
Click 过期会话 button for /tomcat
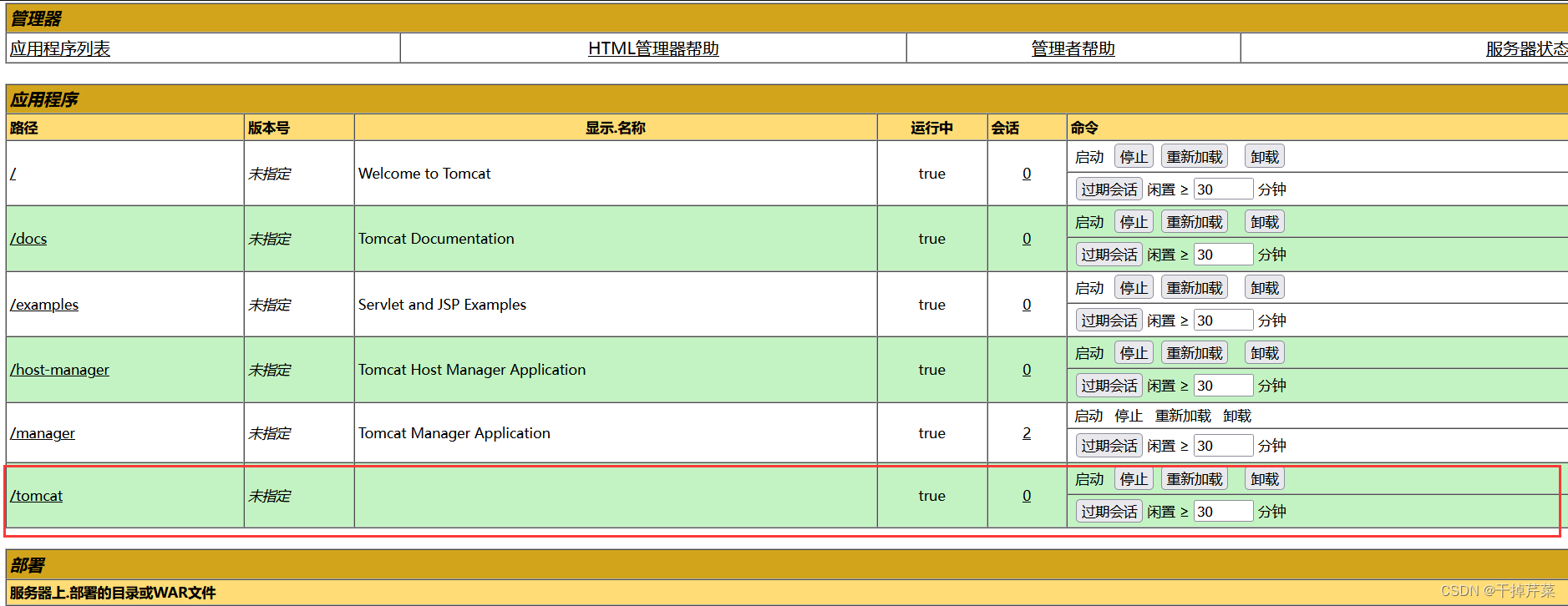pos(1109,512)
